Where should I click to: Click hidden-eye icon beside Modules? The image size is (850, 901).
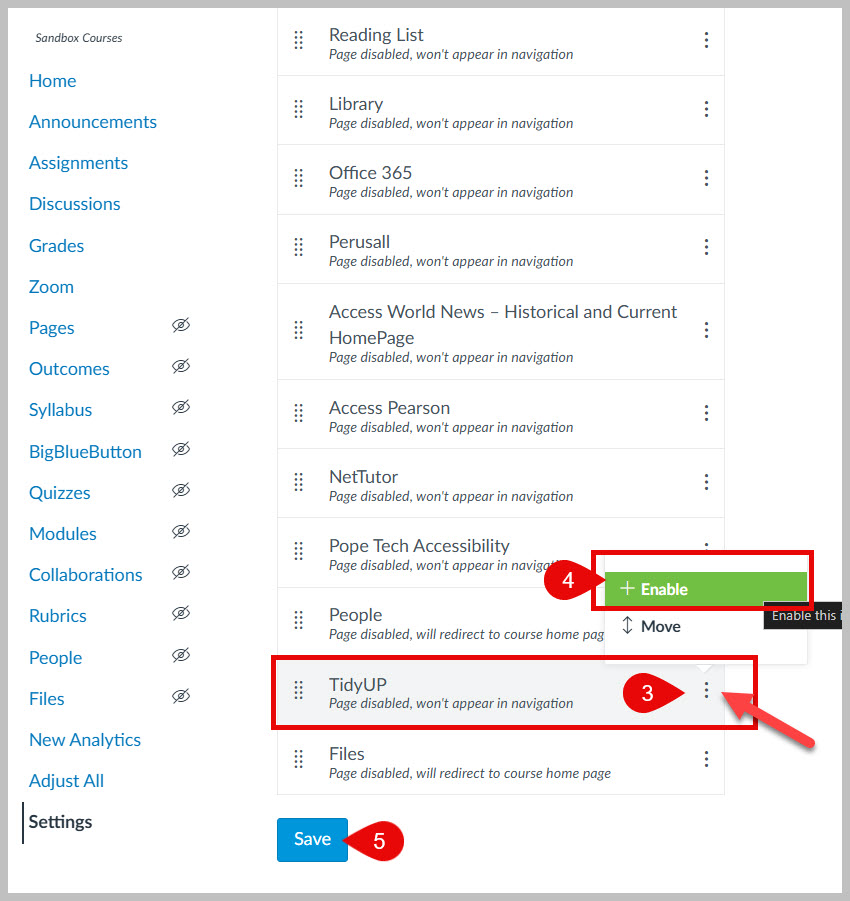coord(180,532)
